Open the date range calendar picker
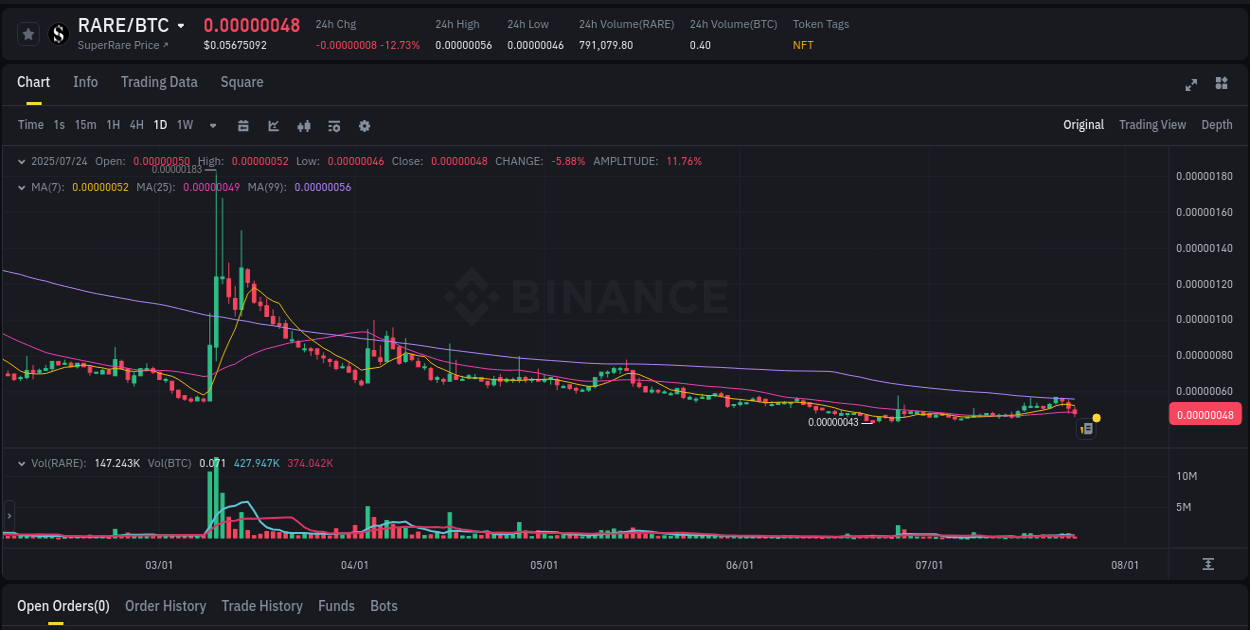Viewport: 1250px width, 630px height. pyautogui.click(x=243, y=125)
